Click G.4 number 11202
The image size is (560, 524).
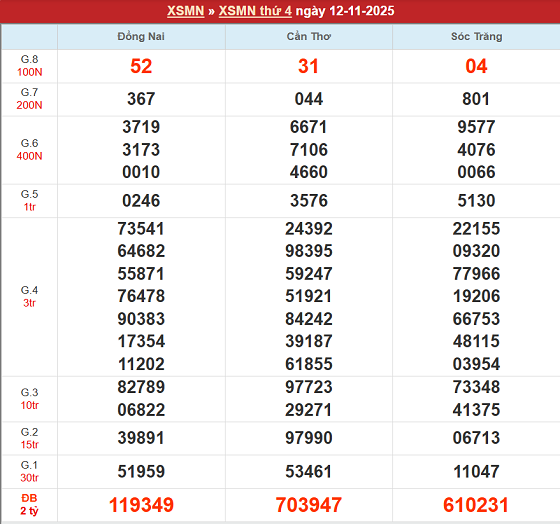click(x=141, y=364)
